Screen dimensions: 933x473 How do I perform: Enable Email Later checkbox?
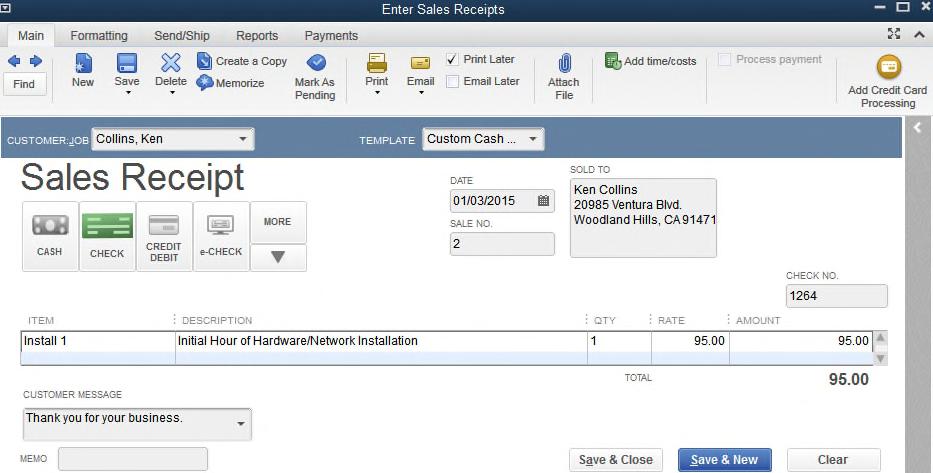452,82
